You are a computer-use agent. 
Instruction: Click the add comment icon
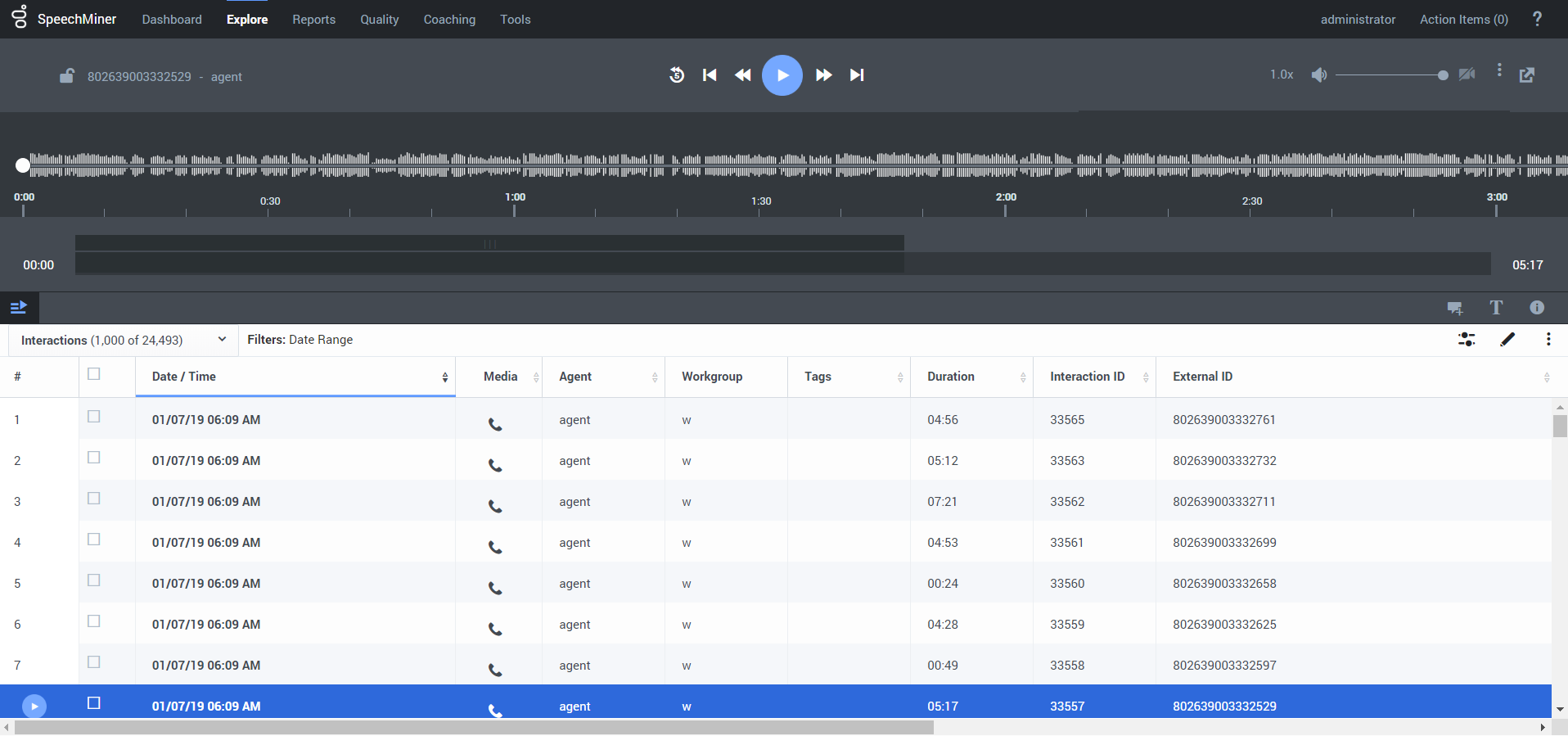(x=1454, y=308)
